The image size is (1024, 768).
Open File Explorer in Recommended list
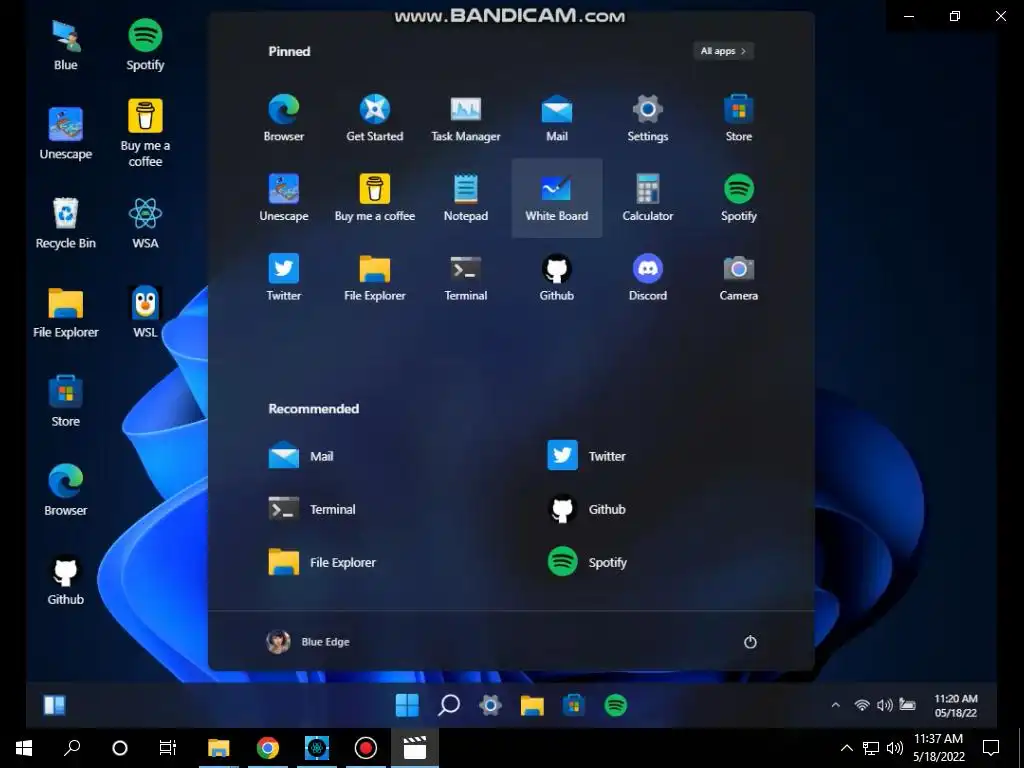pyautogui.click(x=322, y=562)
